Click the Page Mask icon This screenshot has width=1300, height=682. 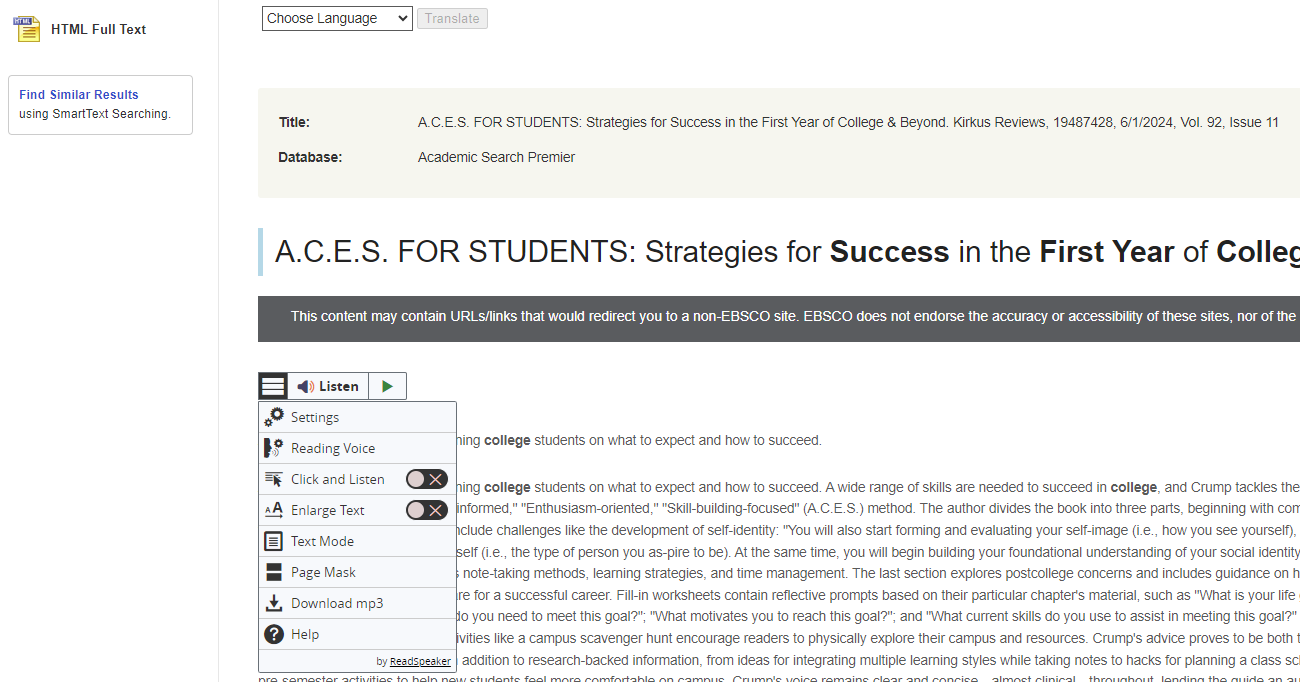(274, 572)
